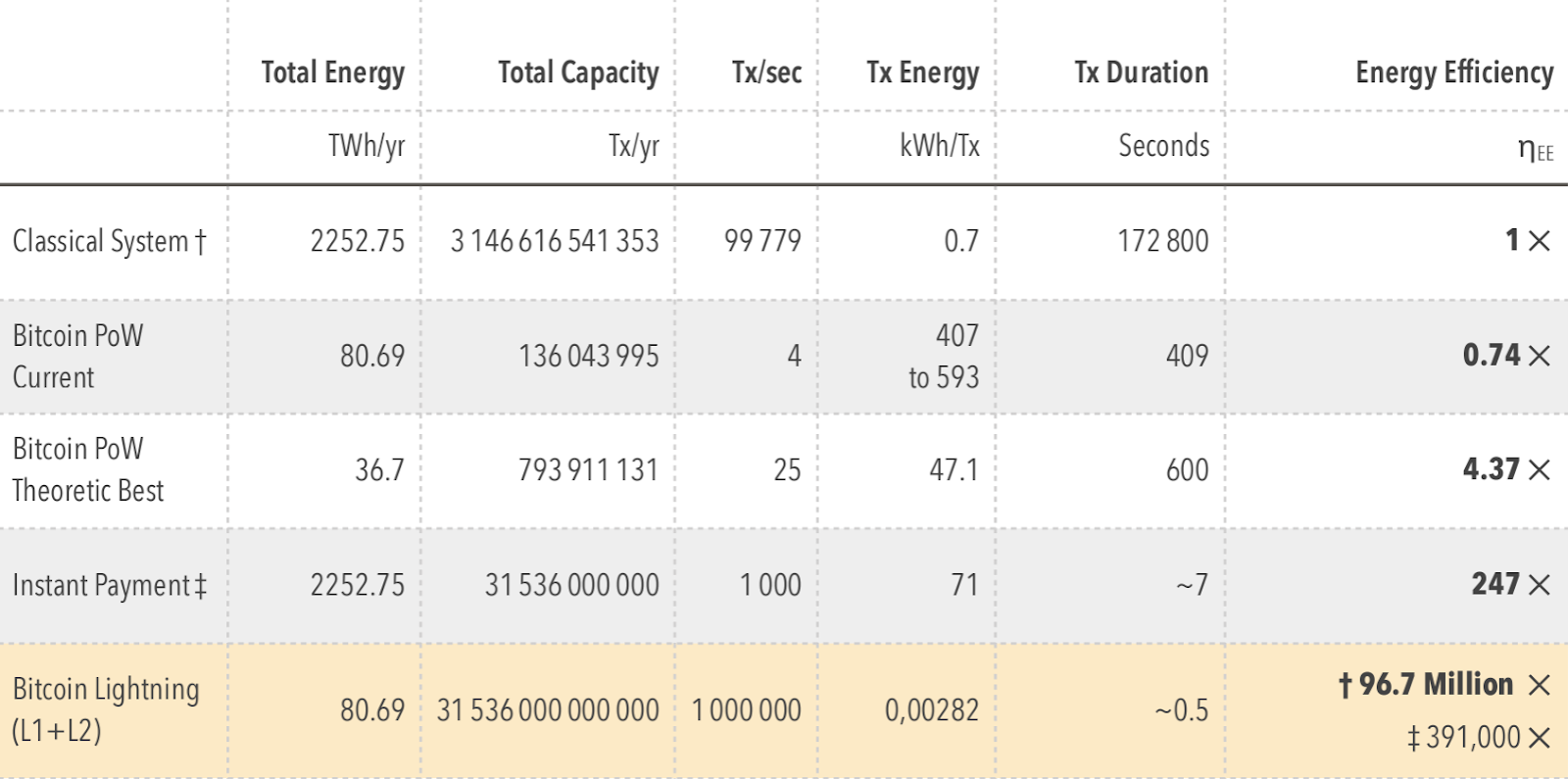Click the 172 800 seconds duration cell

click(x=1162, y=241)
